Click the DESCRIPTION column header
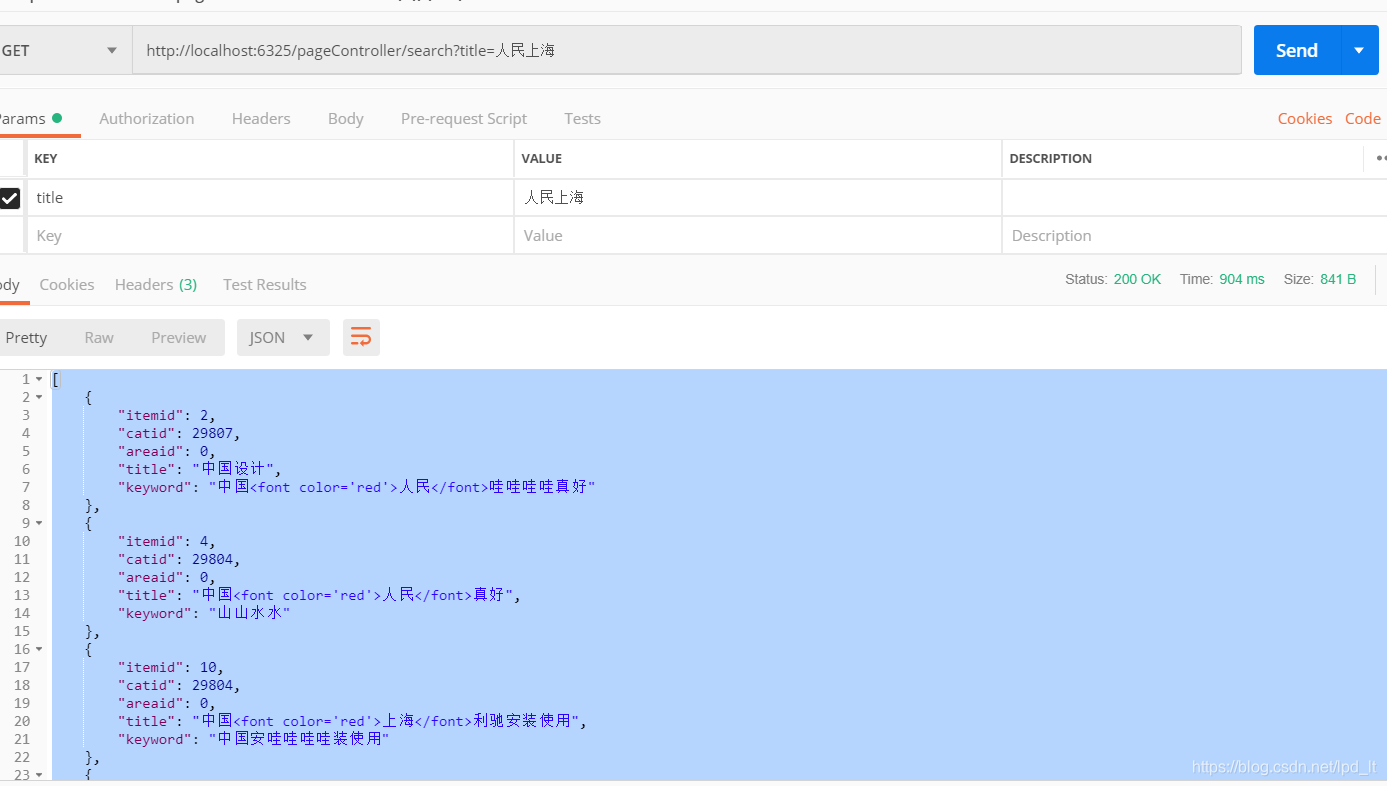The height and width of the screenshot is (786, 1387). [x=1051, y=158]
